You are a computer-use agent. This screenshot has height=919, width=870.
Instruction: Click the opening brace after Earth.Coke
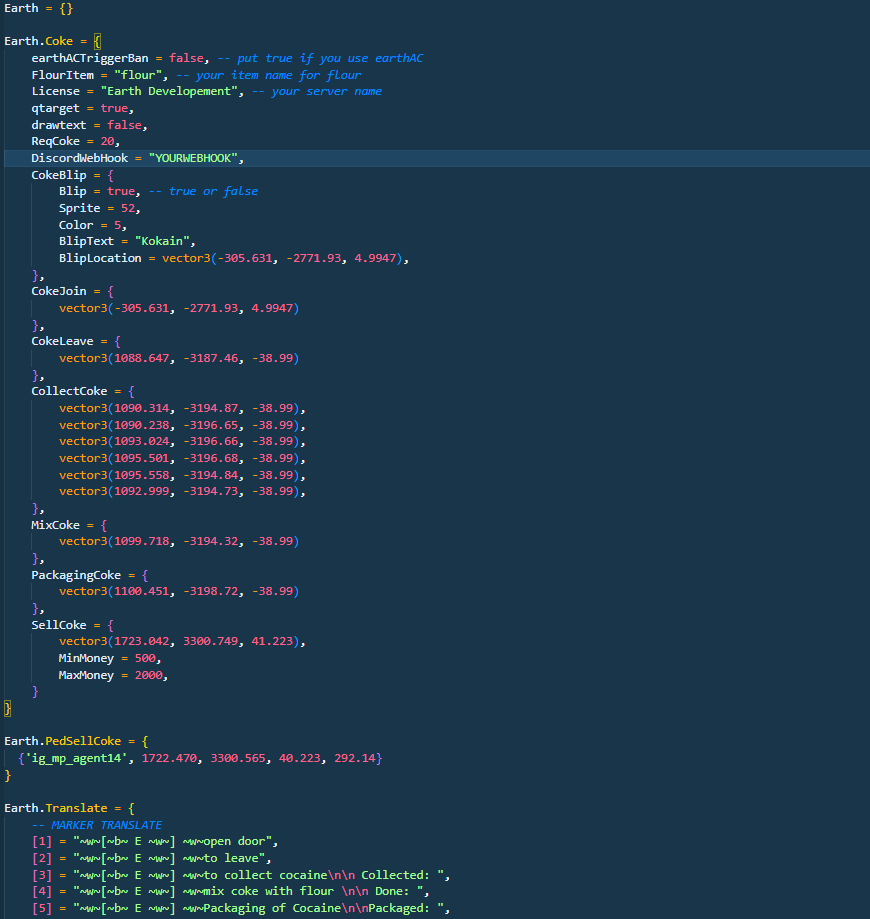pyautogui.click(x=97, y=42)
